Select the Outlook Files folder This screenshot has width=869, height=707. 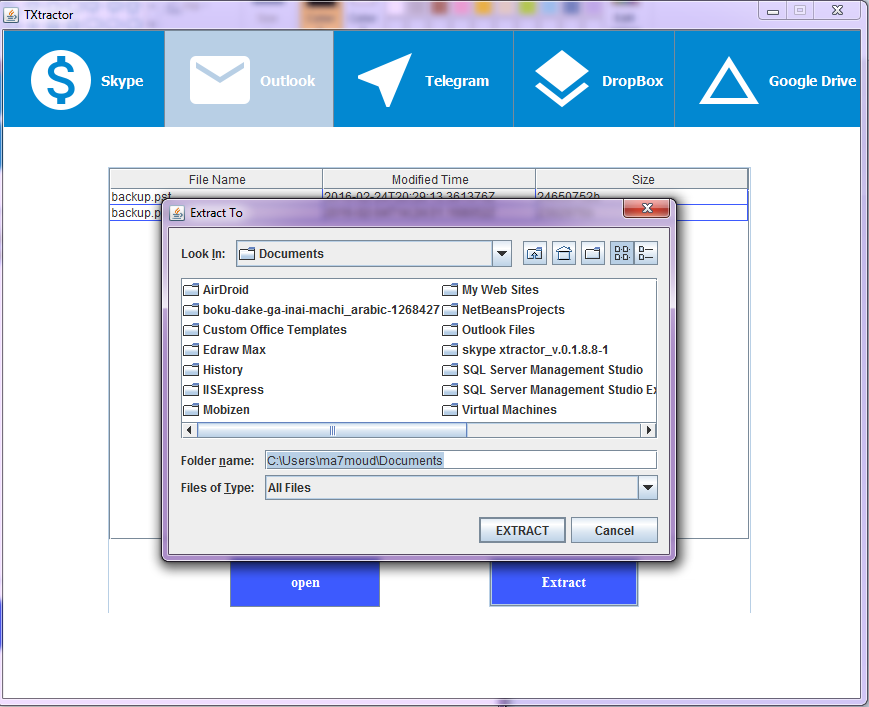pos(488,330)
